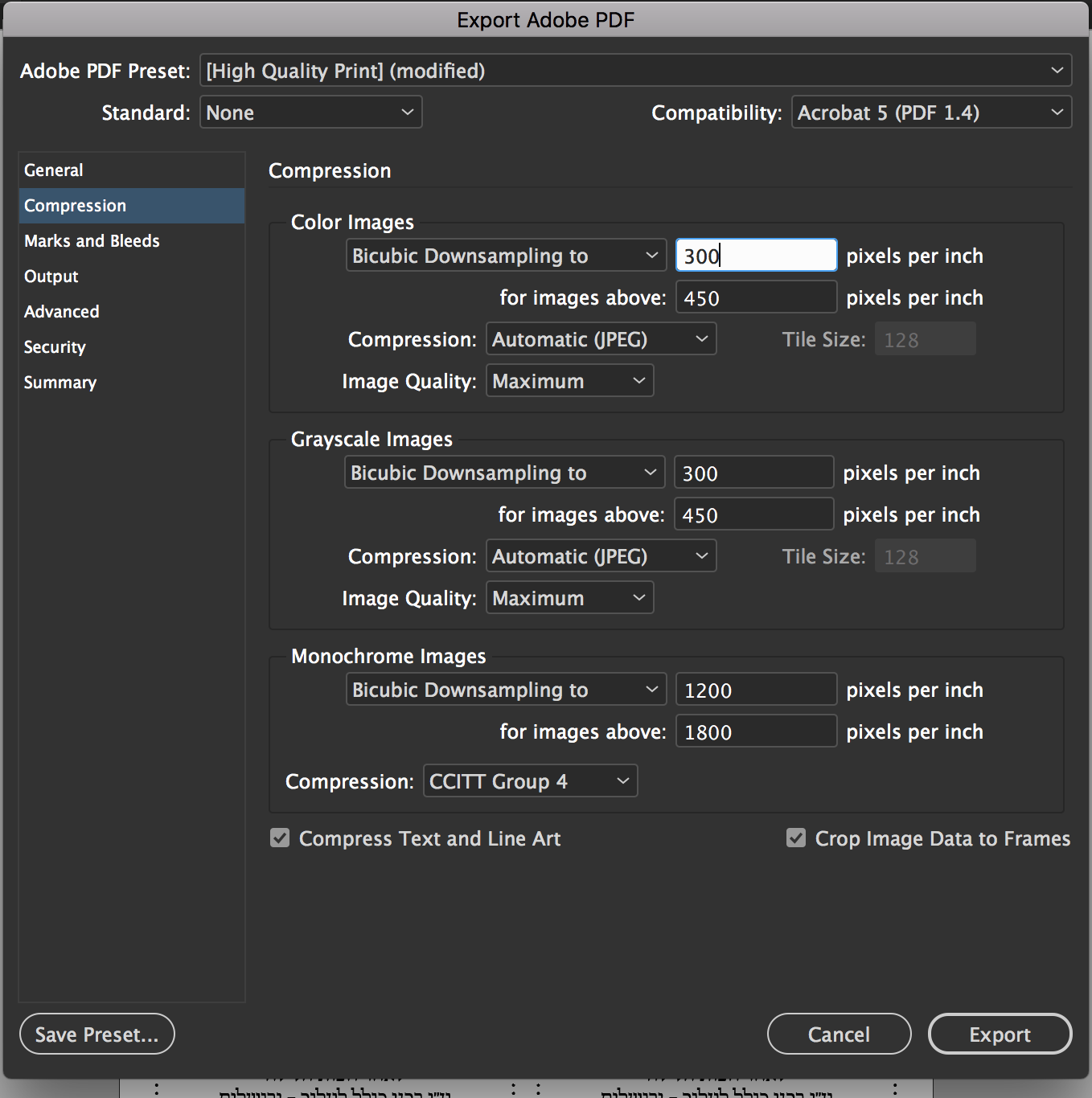Open Monochrome Images downsampling method dropdown
The height and width of the screenshot is (1098, 1092).
point(506,690)
